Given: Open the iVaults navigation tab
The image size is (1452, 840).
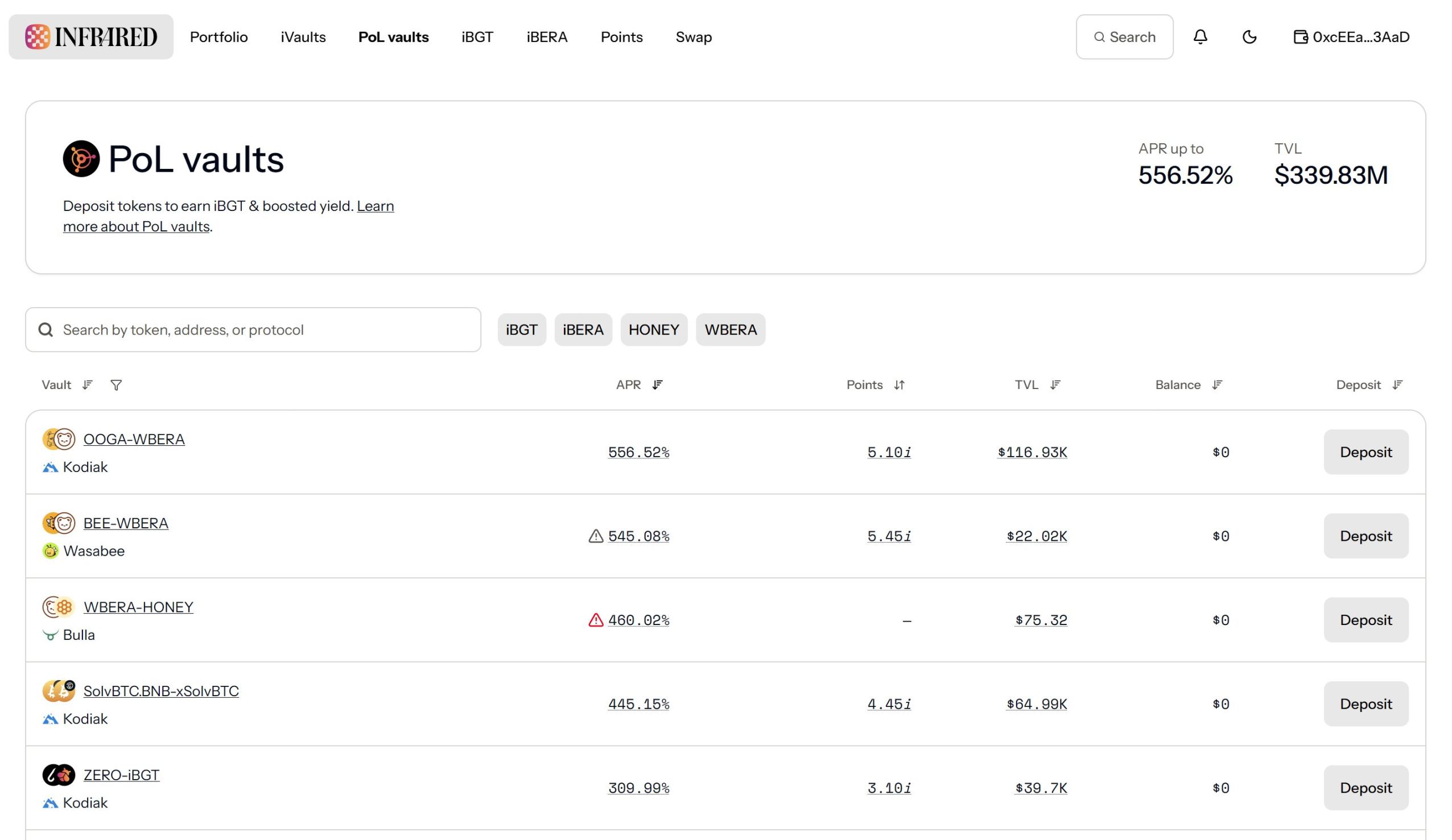Looking at the screenshot, I should (x=303, y=37).
